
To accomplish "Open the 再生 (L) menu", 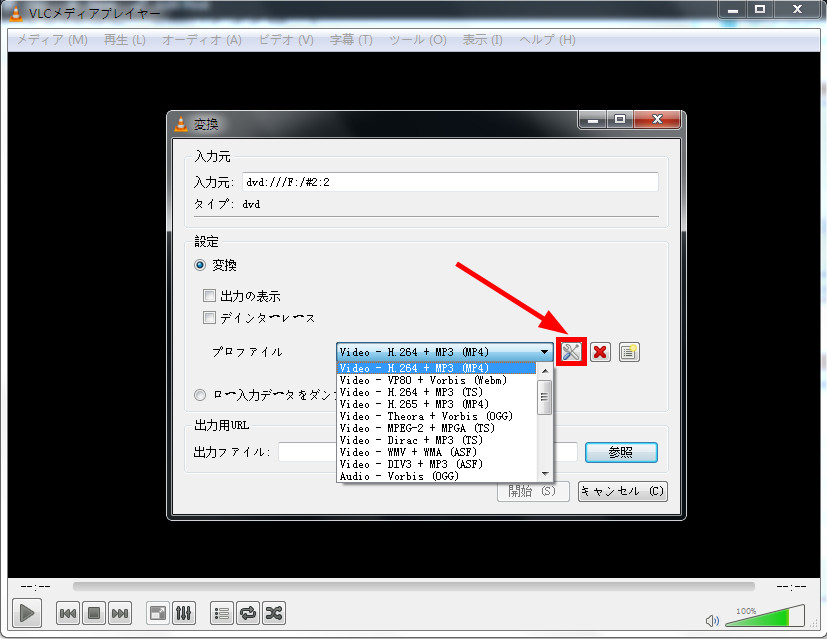I will click(124, 40).
